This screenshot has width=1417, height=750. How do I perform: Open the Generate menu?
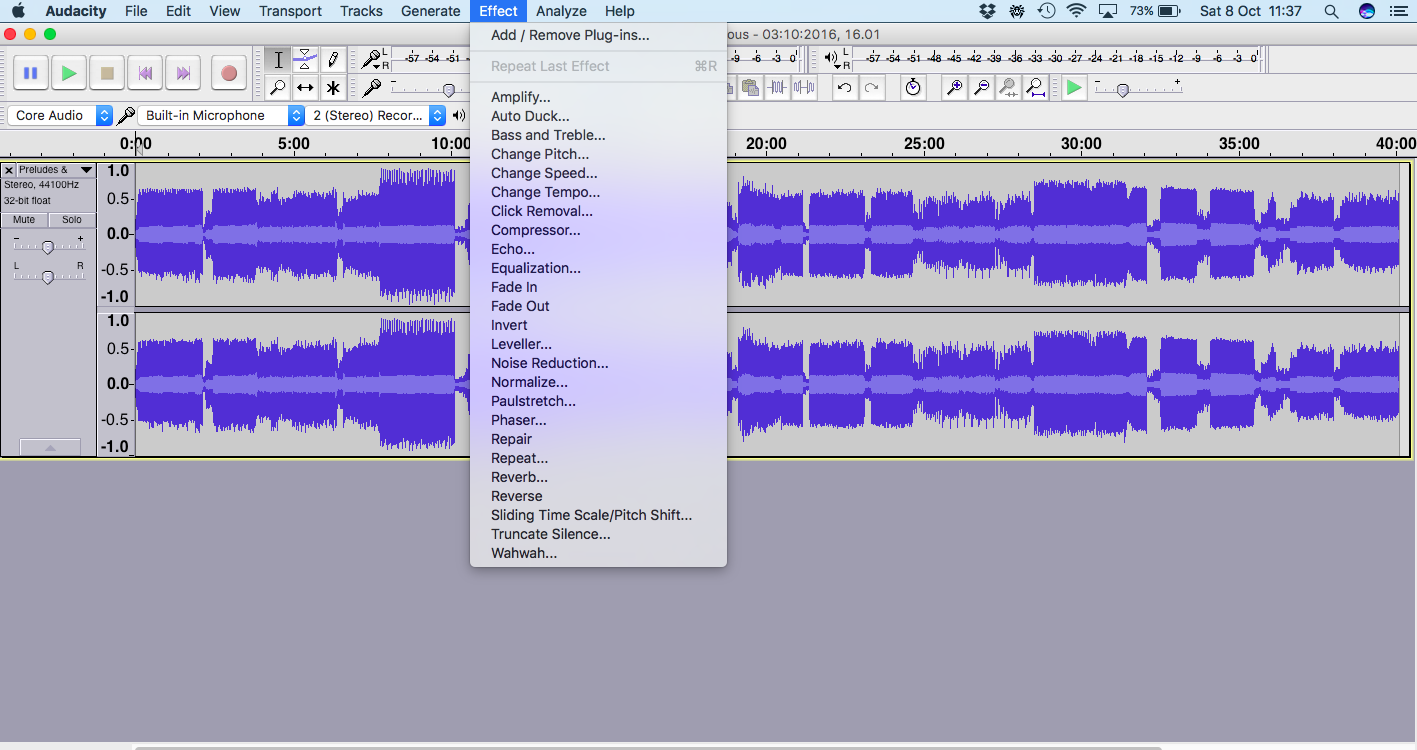pos(430,11)
